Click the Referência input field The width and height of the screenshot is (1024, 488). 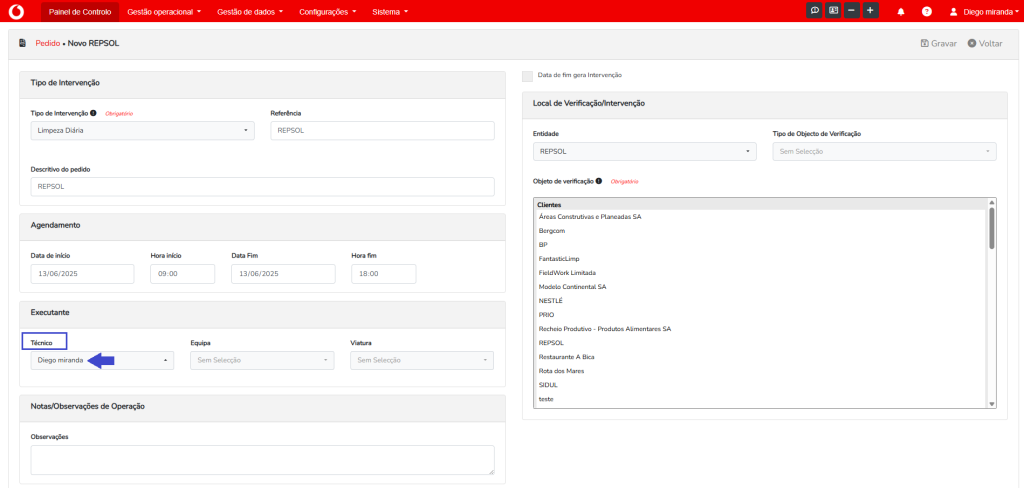pos(382,130)
